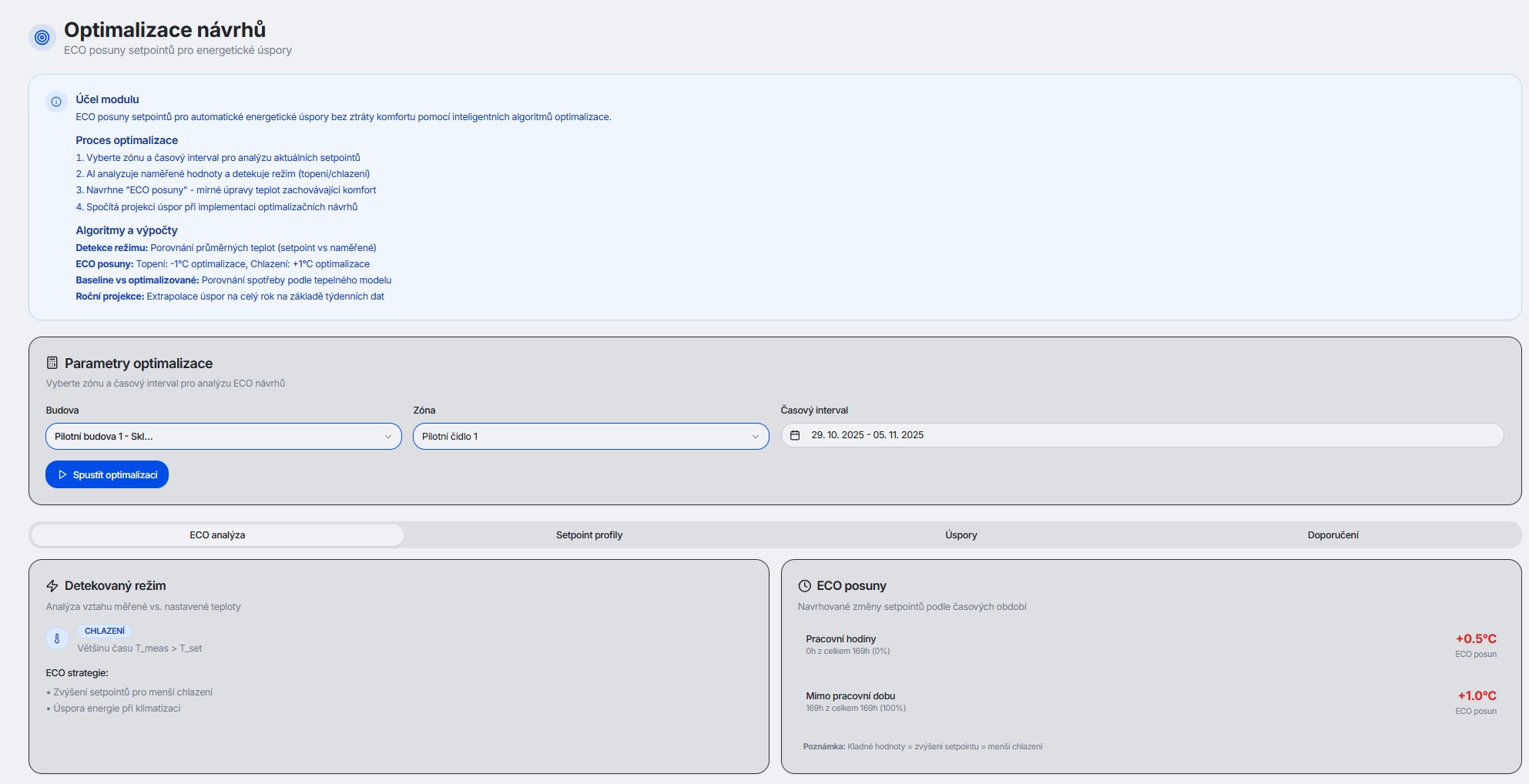Image resolution: width=1529 pixels, height=784 pixels.
Task: Click the play icon in Spustit optimalizaci
Action: pos(62,474)
